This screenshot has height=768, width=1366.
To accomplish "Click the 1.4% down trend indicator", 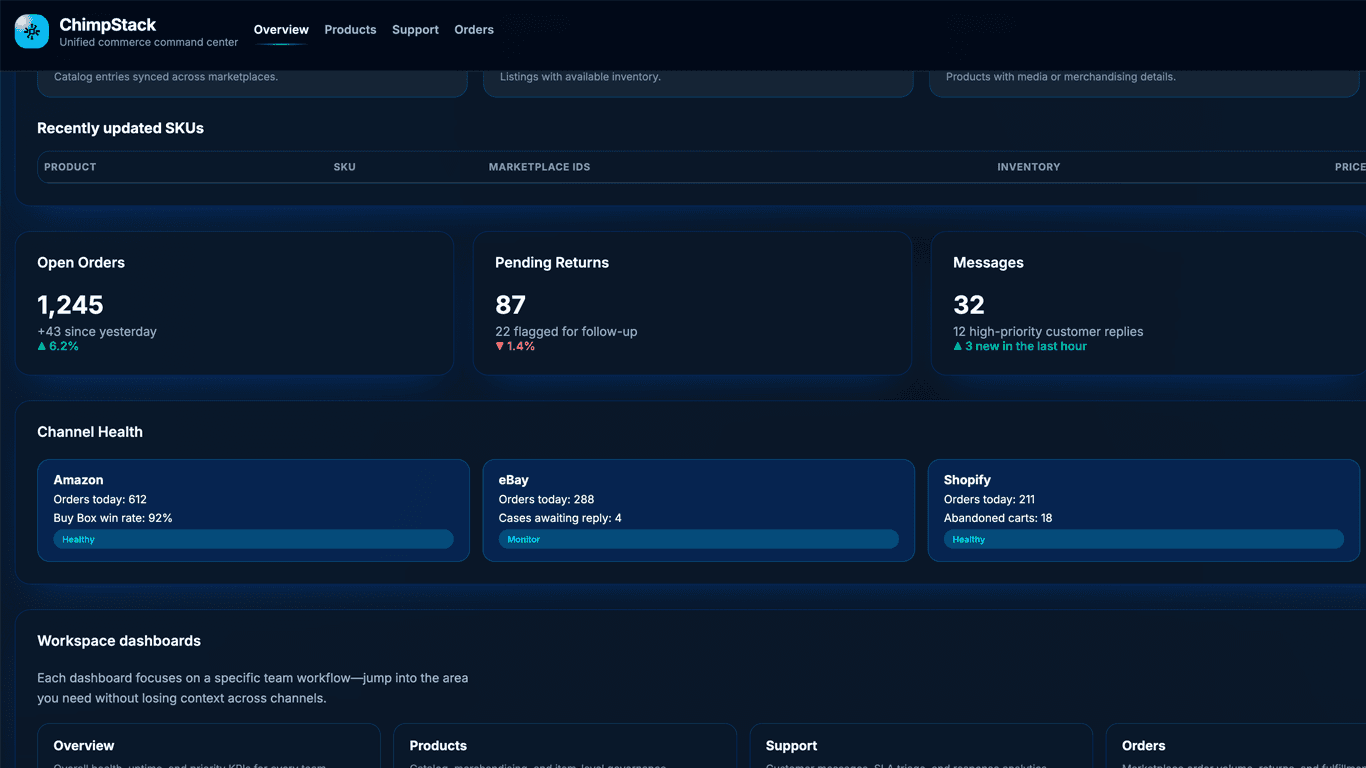I will point(515,346).
